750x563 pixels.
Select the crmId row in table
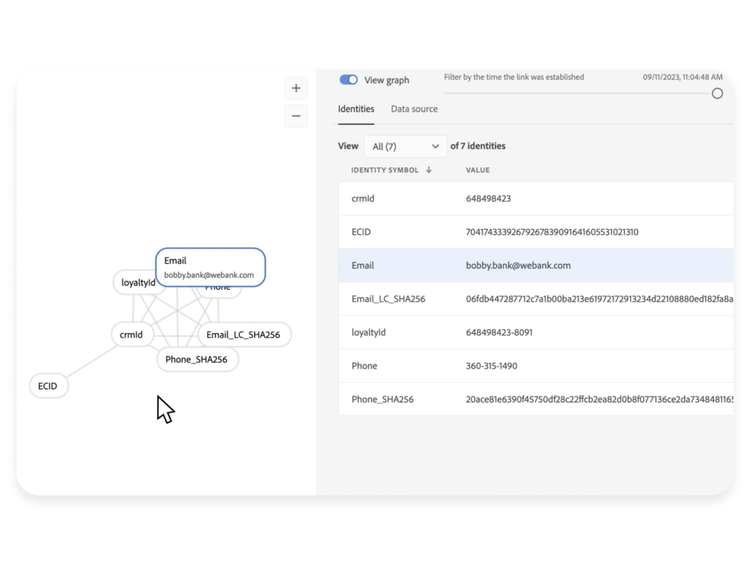pos(535,199)
